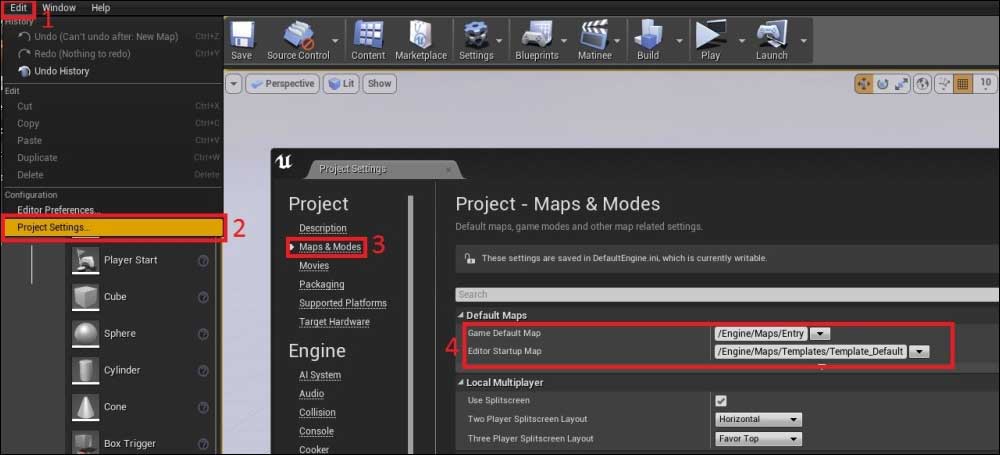Toggle world coordinate system globe icon

tap(922, 84)
